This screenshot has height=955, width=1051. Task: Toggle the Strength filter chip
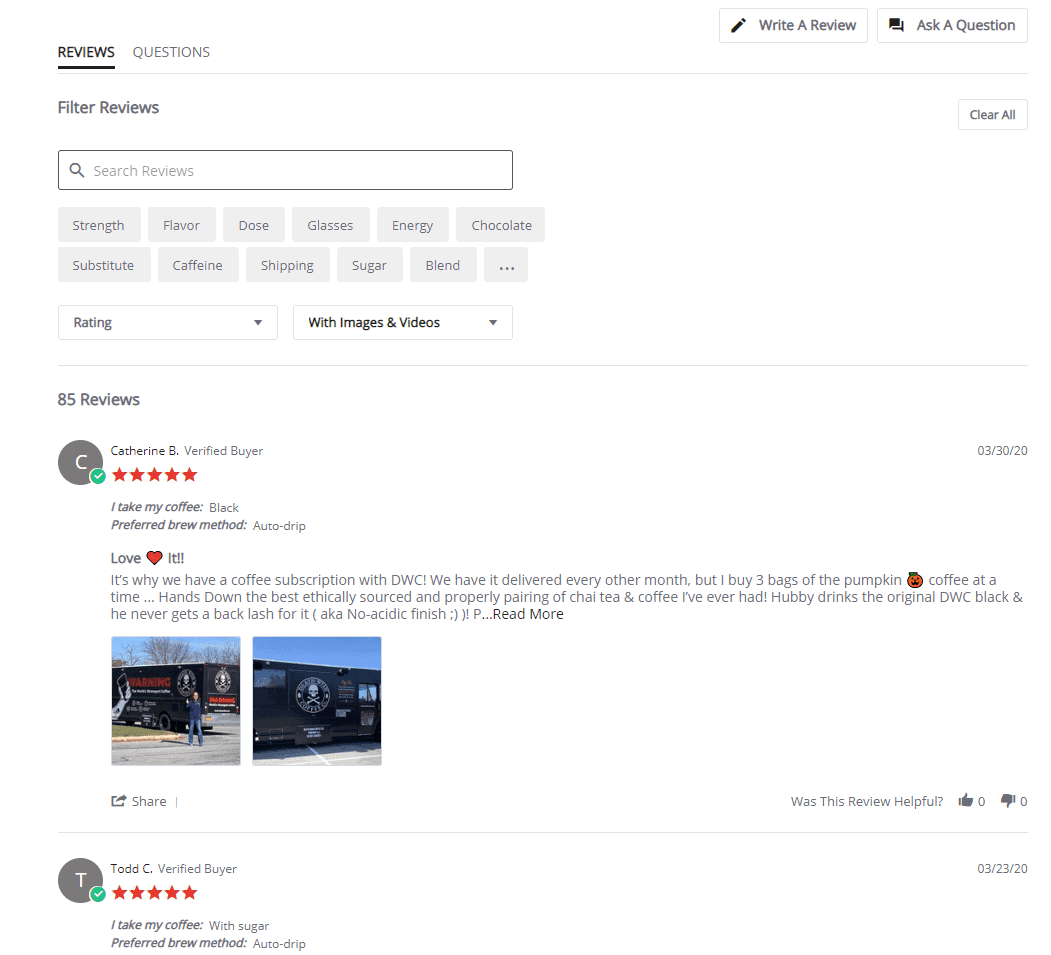(x=99, y=224)
